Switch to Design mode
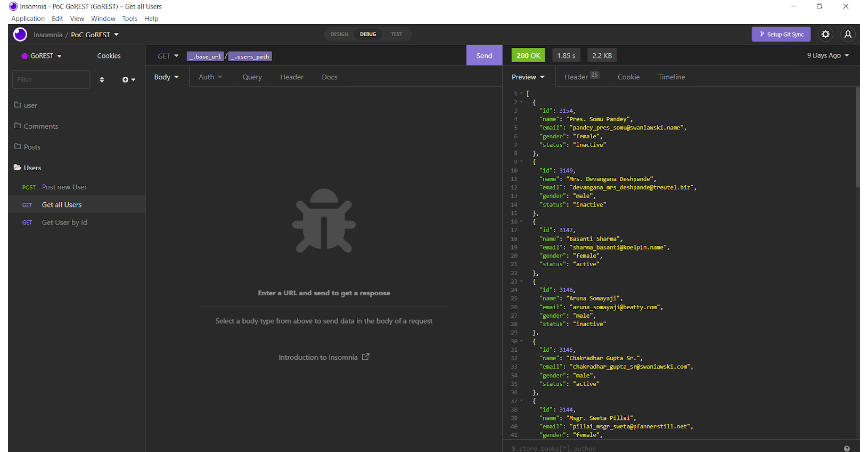The image size is (868, 452). (x=339, y=34)
